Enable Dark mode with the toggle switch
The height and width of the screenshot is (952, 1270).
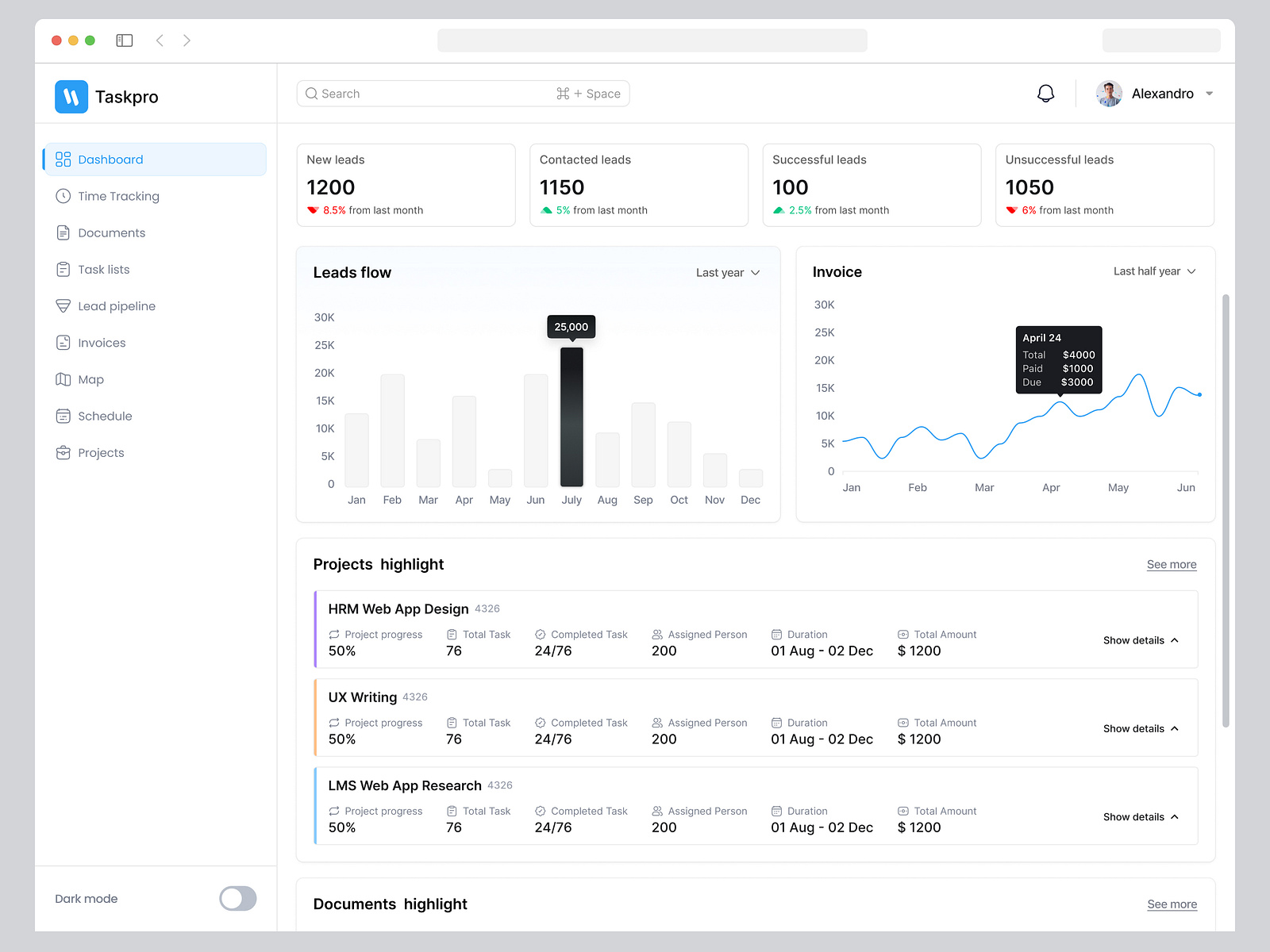tap(237, 898)
